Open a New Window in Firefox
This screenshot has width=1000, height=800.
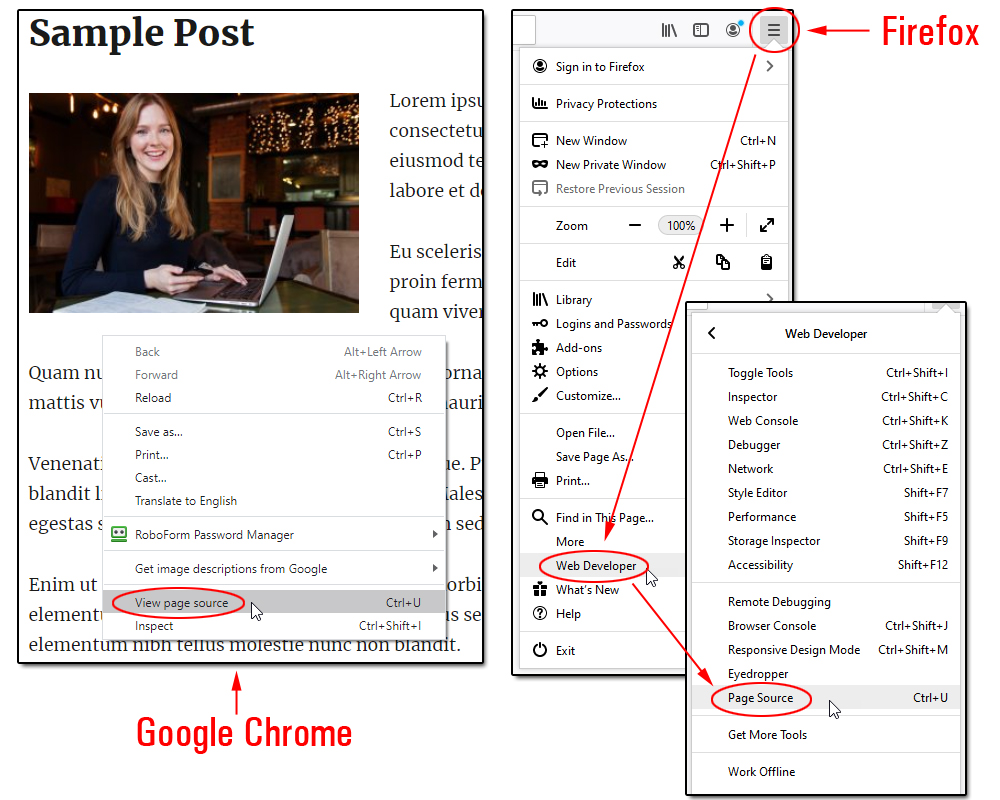(x=654, y=140)
